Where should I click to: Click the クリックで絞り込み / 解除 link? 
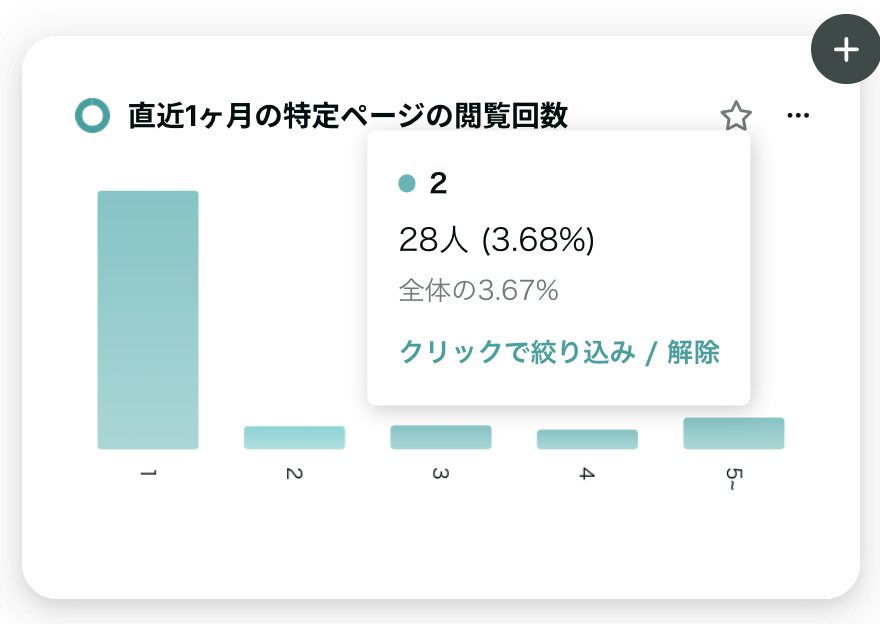click(x=559, y=352)
